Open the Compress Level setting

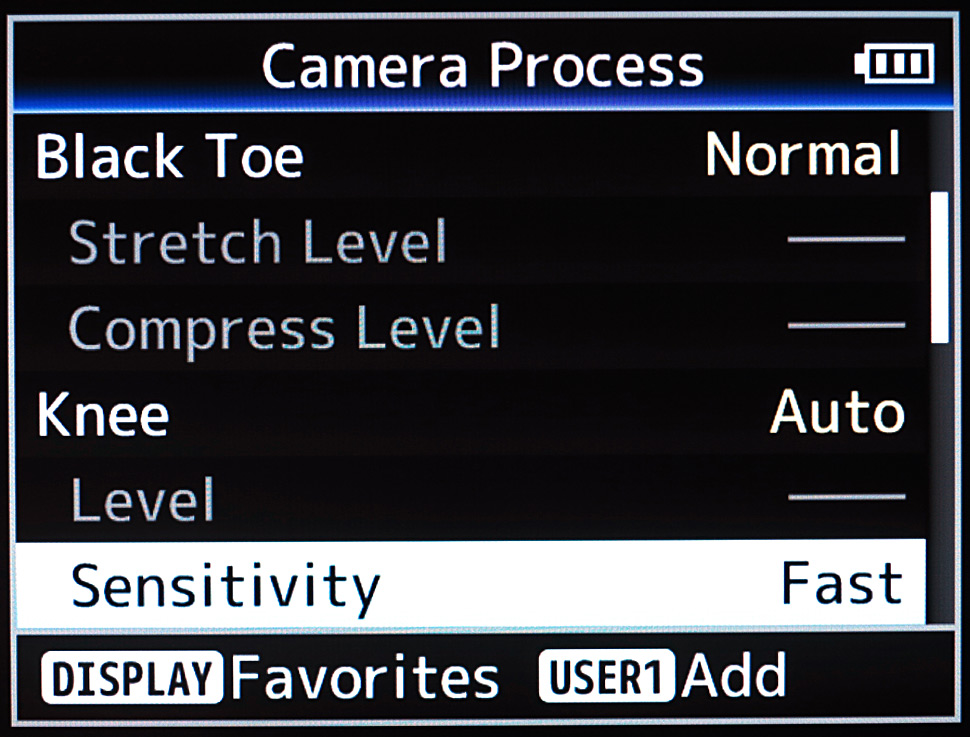coord(284,327)
